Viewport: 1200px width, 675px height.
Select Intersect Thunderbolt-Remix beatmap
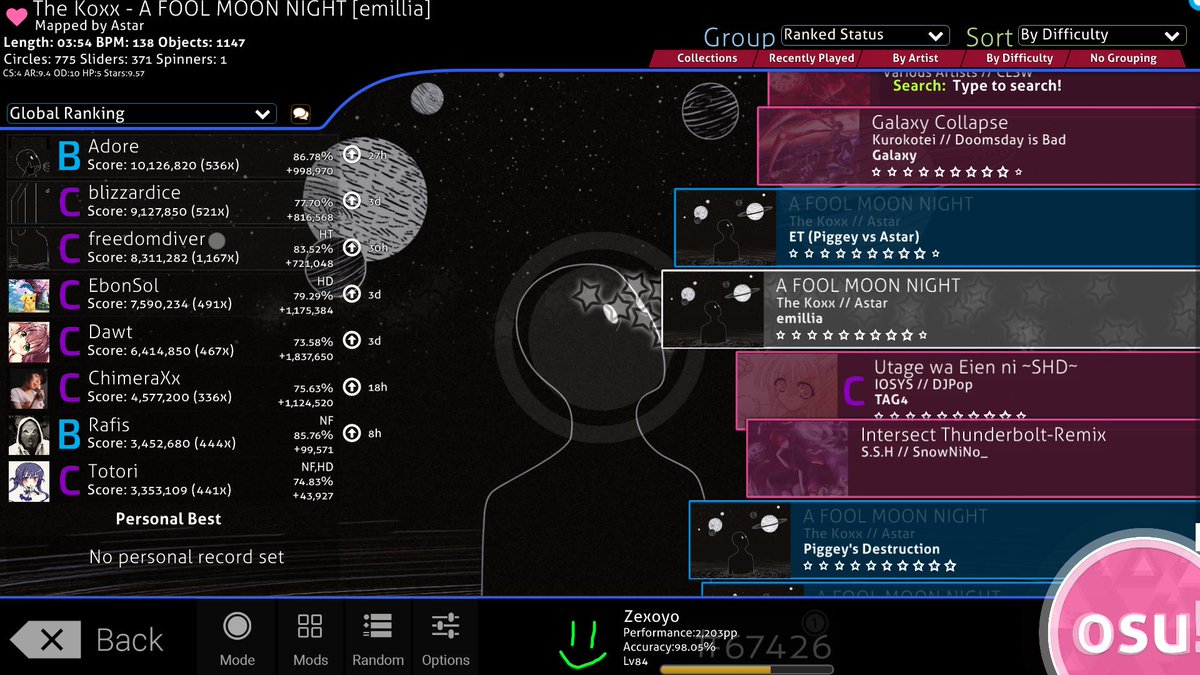click(973, 458)
